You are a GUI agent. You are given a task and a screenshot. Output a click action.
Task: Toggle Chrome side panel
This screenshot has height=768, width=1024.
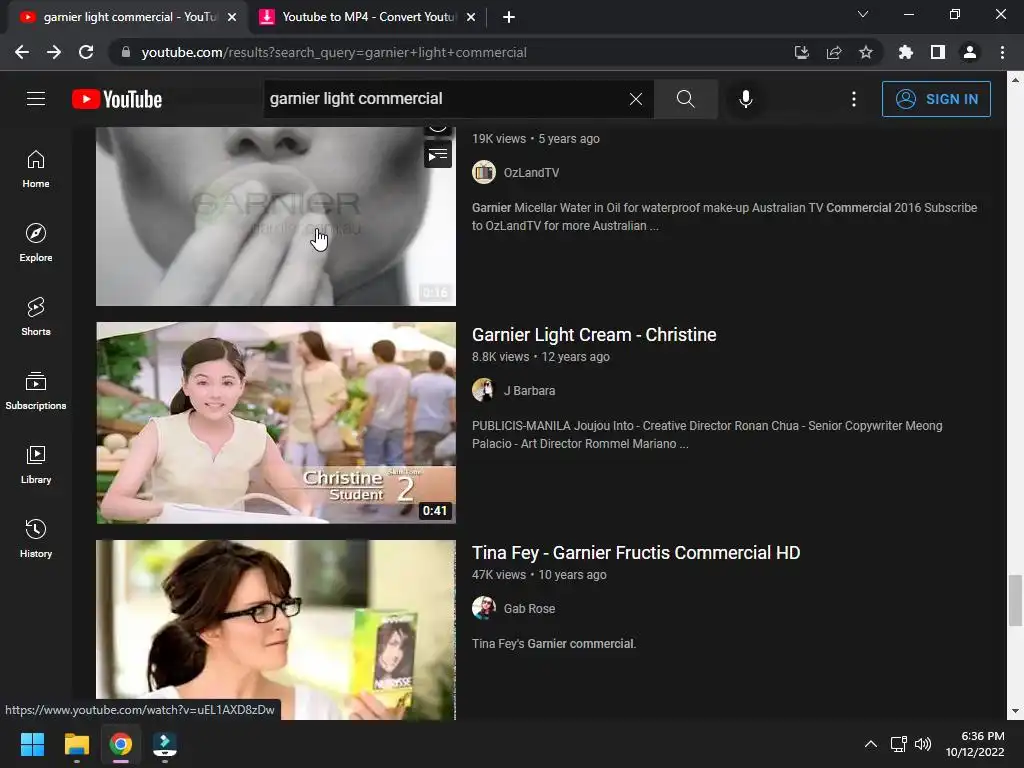(x=938, y=52)
